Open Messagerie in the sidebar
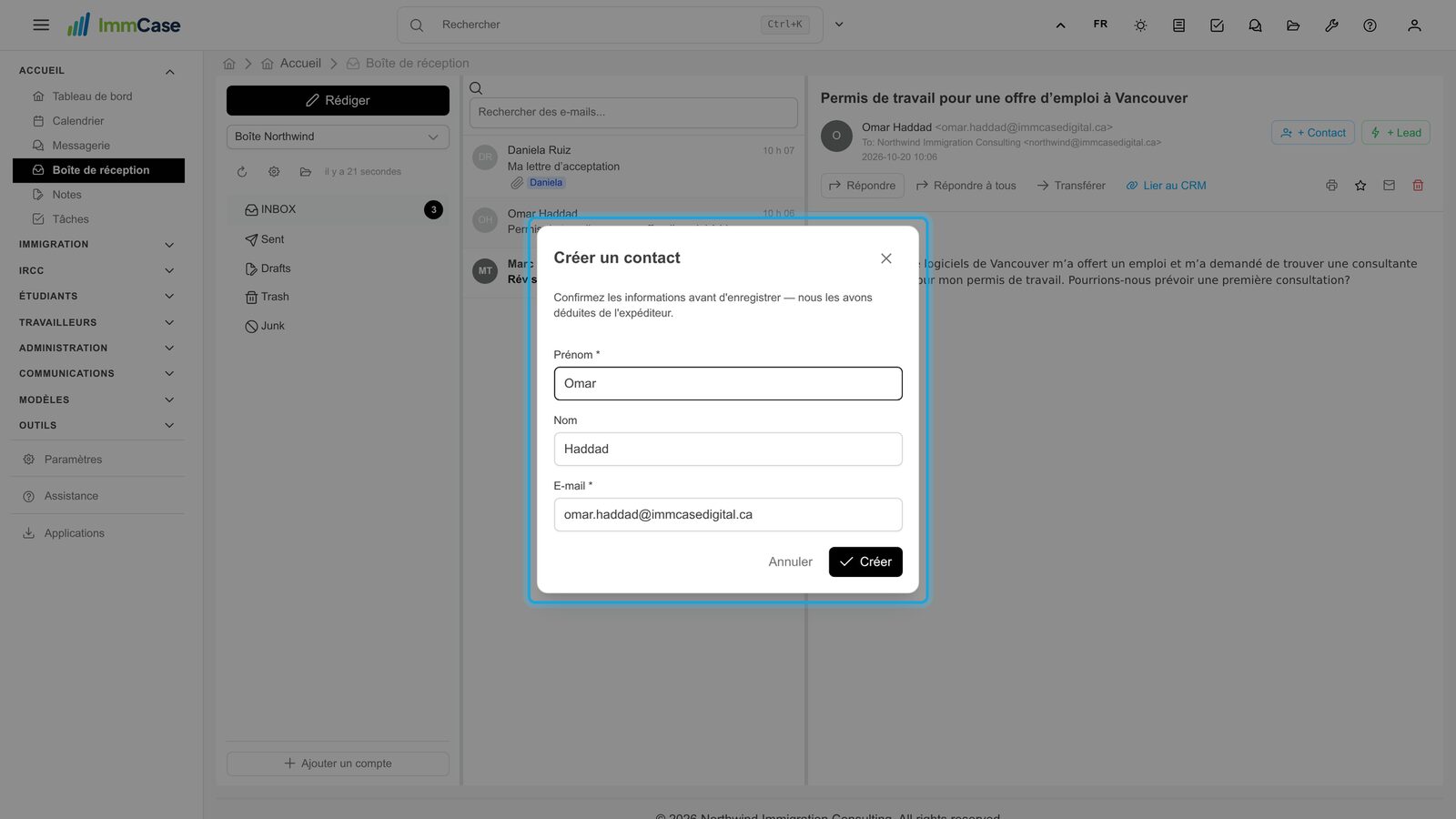This screenshot has height=819, width=1456. tap(81, 146)
